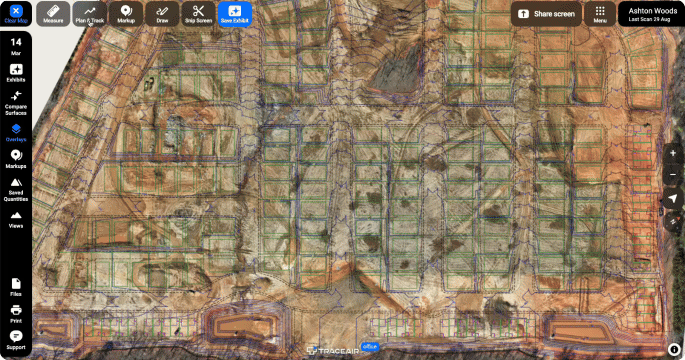Open the Exhibits panel

click(16, 73)
